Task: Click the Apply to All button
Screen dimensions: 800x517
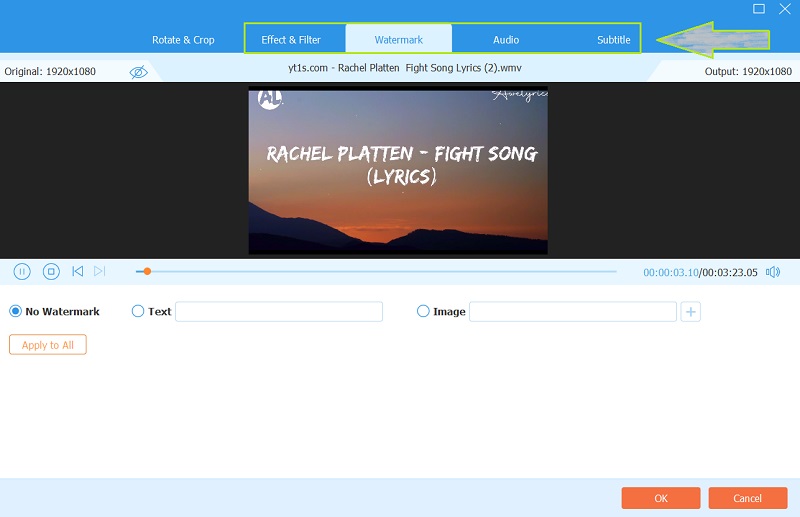Action: click(48, 345)
